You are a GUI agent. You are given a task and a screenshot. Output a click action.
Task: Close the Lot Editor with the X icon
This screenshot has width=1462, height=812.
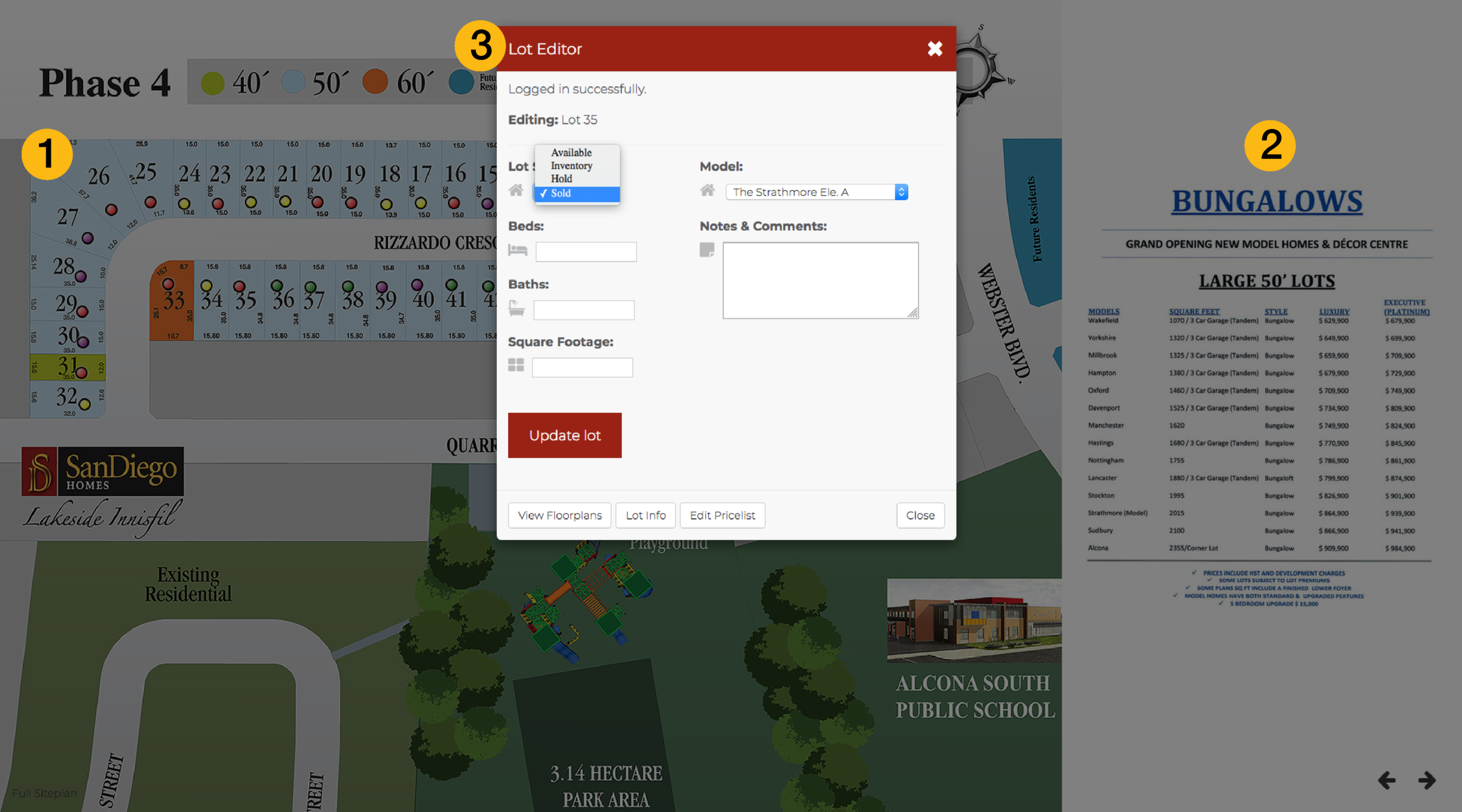point(934,49)
